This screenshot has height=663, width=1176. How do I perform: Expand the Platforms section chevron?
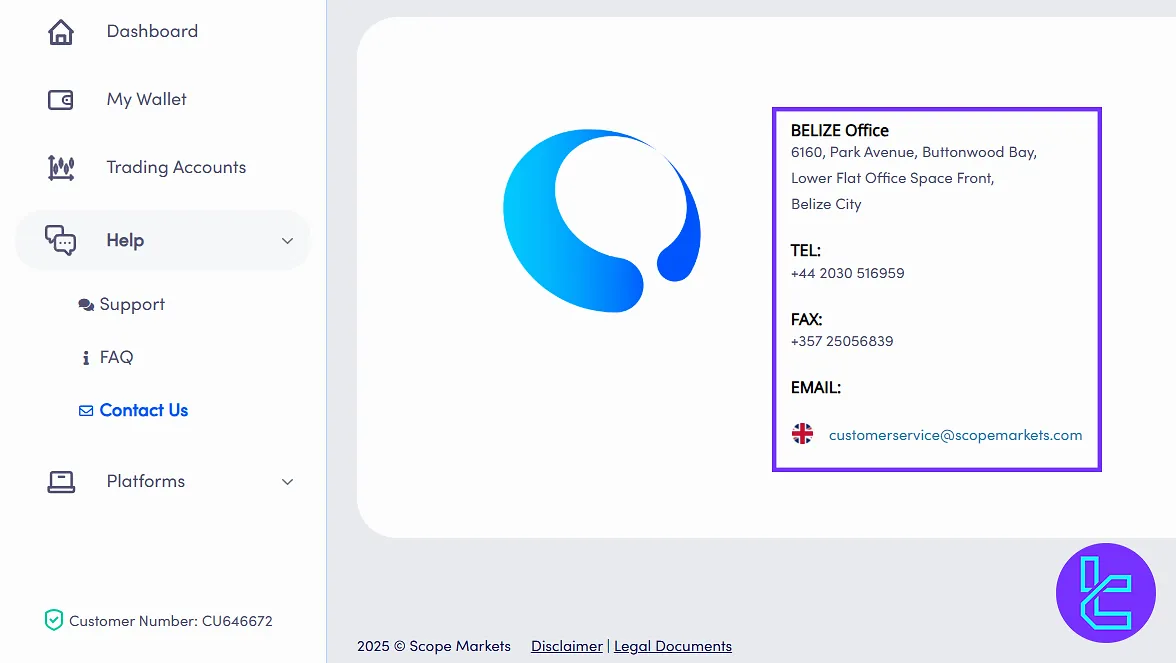(x=287, y=482)
